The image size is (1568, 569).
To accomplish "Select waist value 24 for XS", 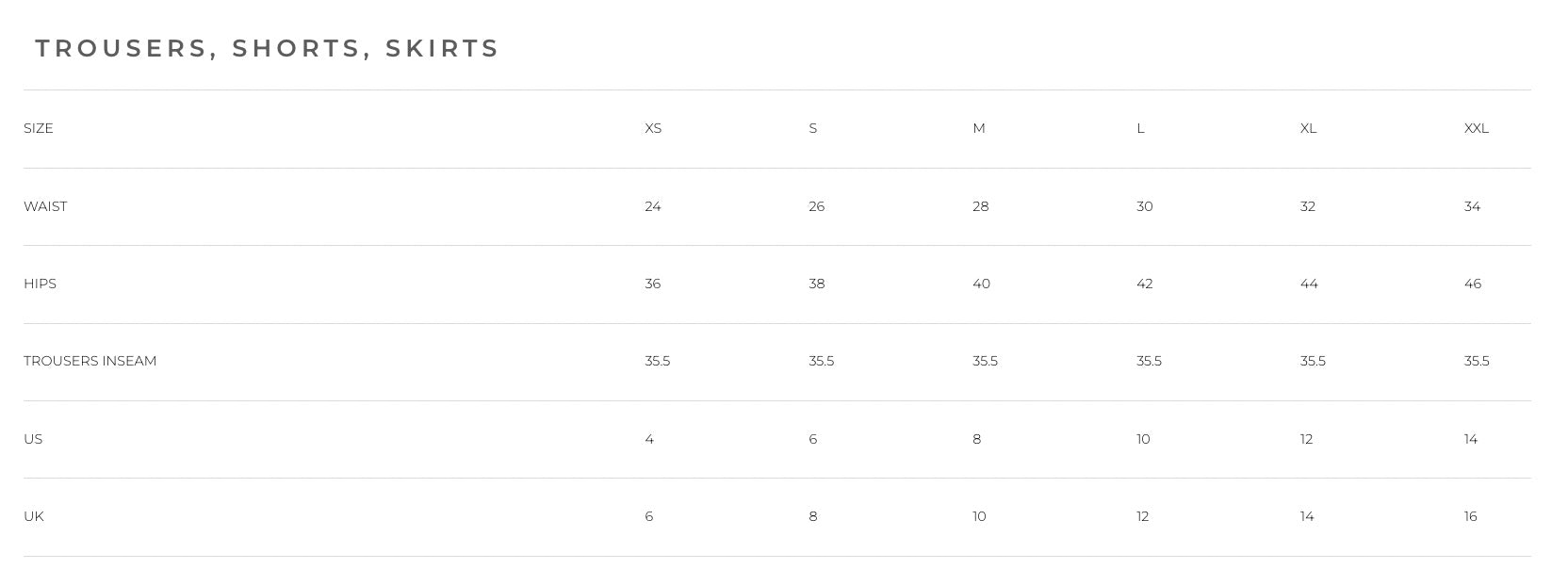I will coord(653,206).
